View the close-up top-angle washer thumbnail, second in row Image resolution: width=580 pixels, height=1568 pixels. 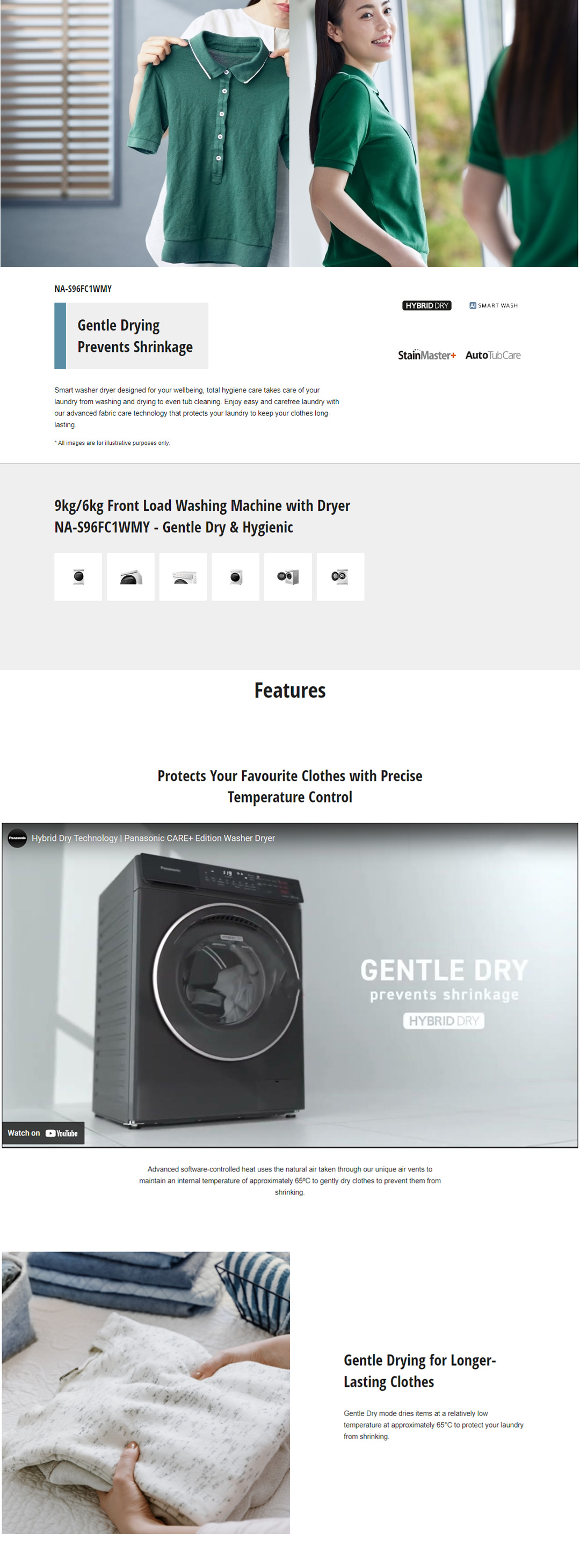tap(130, 577)
